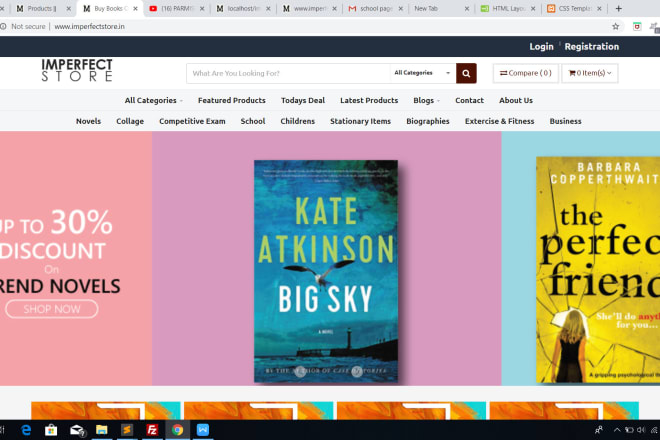
Task: Click the Big Sky book cover
Action: [326, 271]
